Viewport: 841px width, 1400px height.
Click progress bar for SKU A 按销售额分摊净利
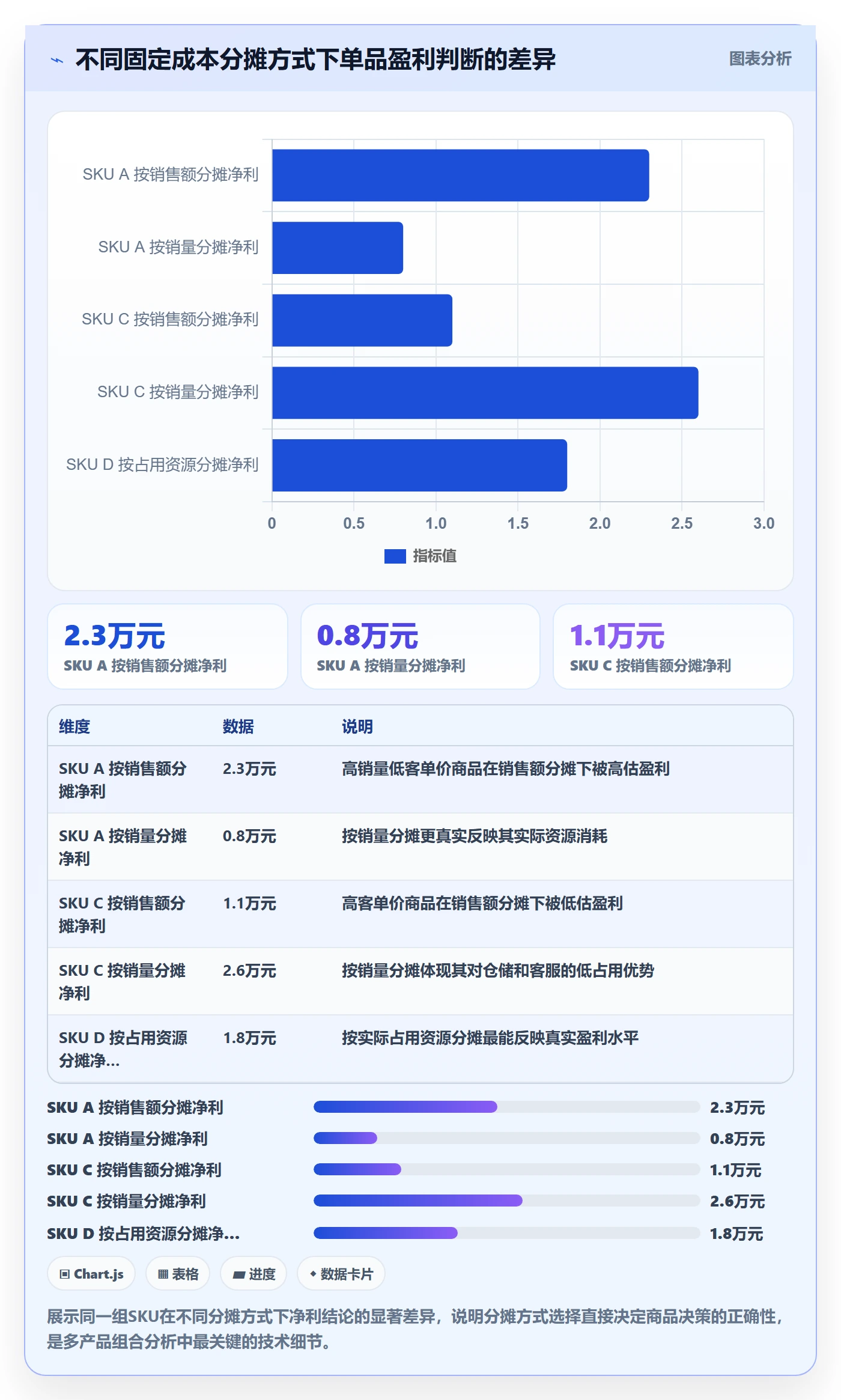[506, 1107]
